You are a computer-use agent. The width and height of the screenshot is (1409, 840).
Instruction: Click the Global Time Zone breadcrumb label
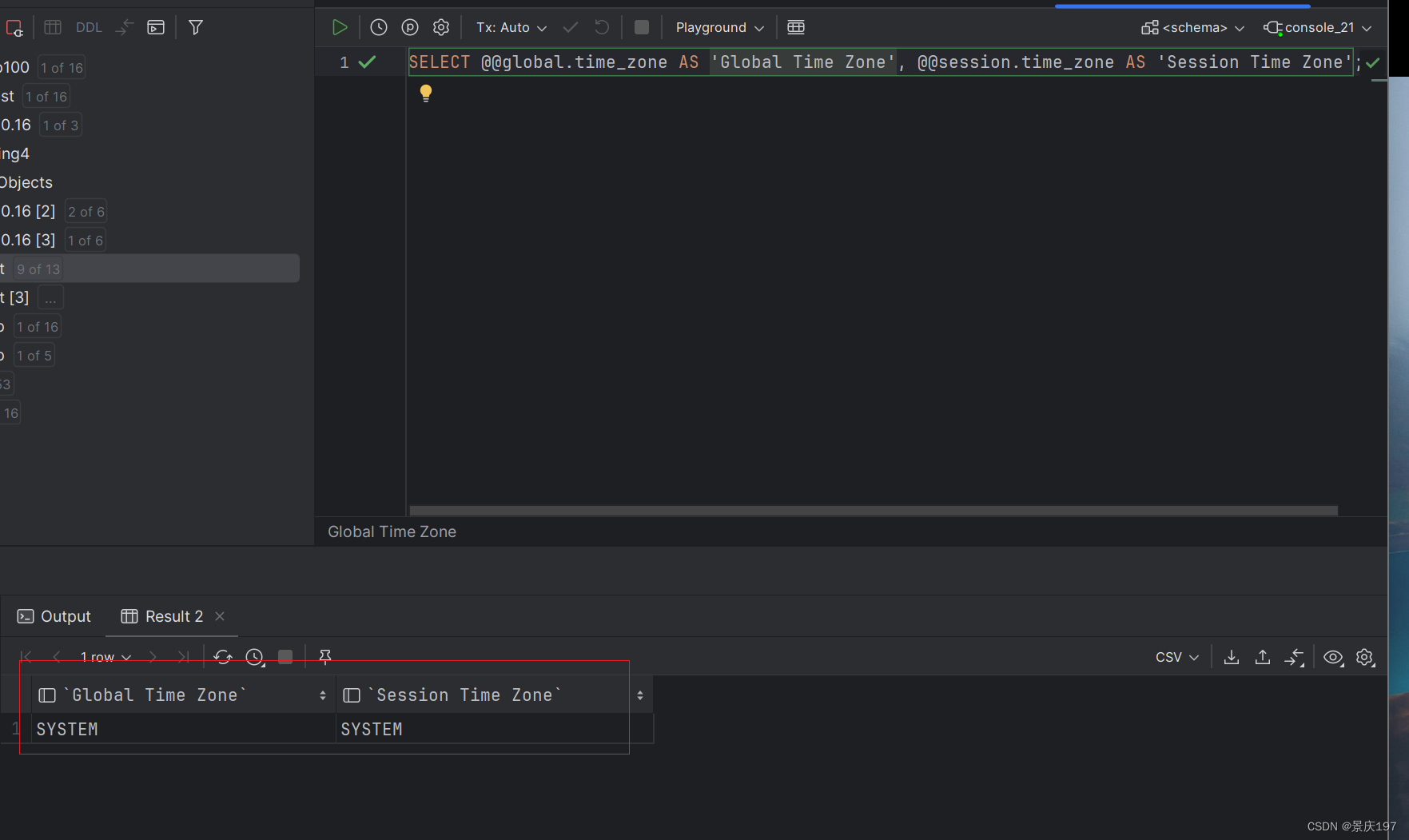click(x=392, y=531)
